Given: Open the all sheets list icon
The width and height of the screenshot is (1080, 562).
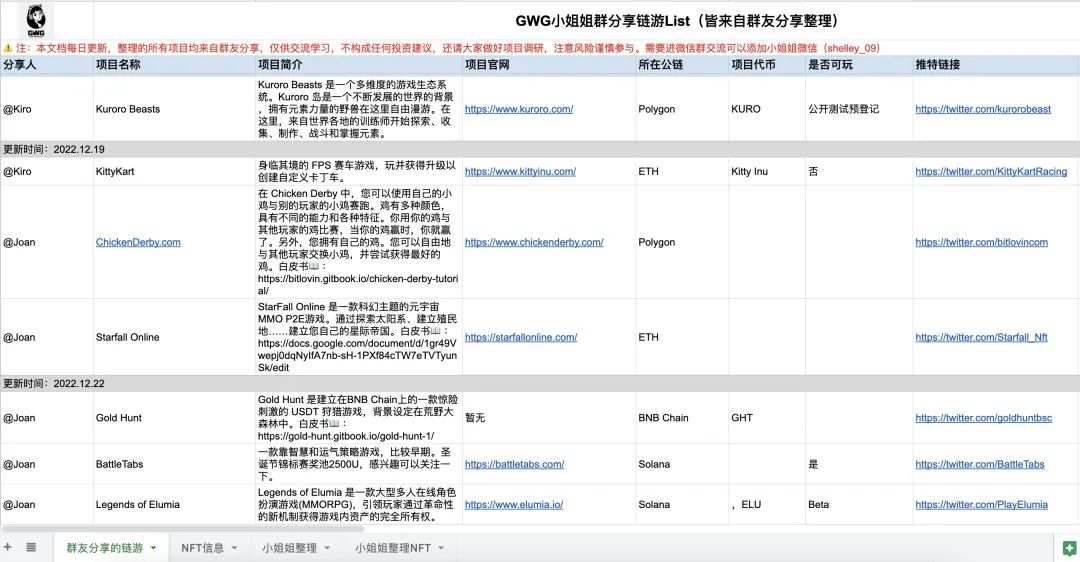Looking at the screenshot, I should point(31,548).
